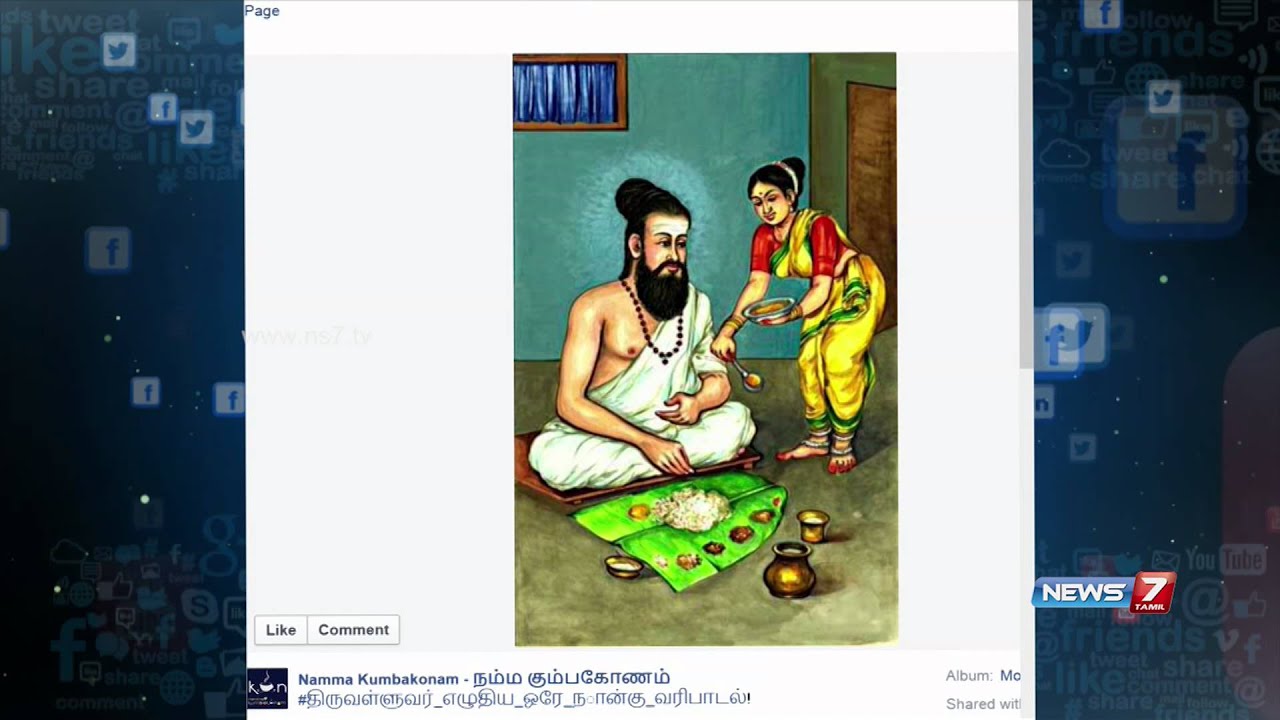Click the www.ns7.tv watermark text
This screenshot has width=1280, height=720.
click(x=308, y=337)
